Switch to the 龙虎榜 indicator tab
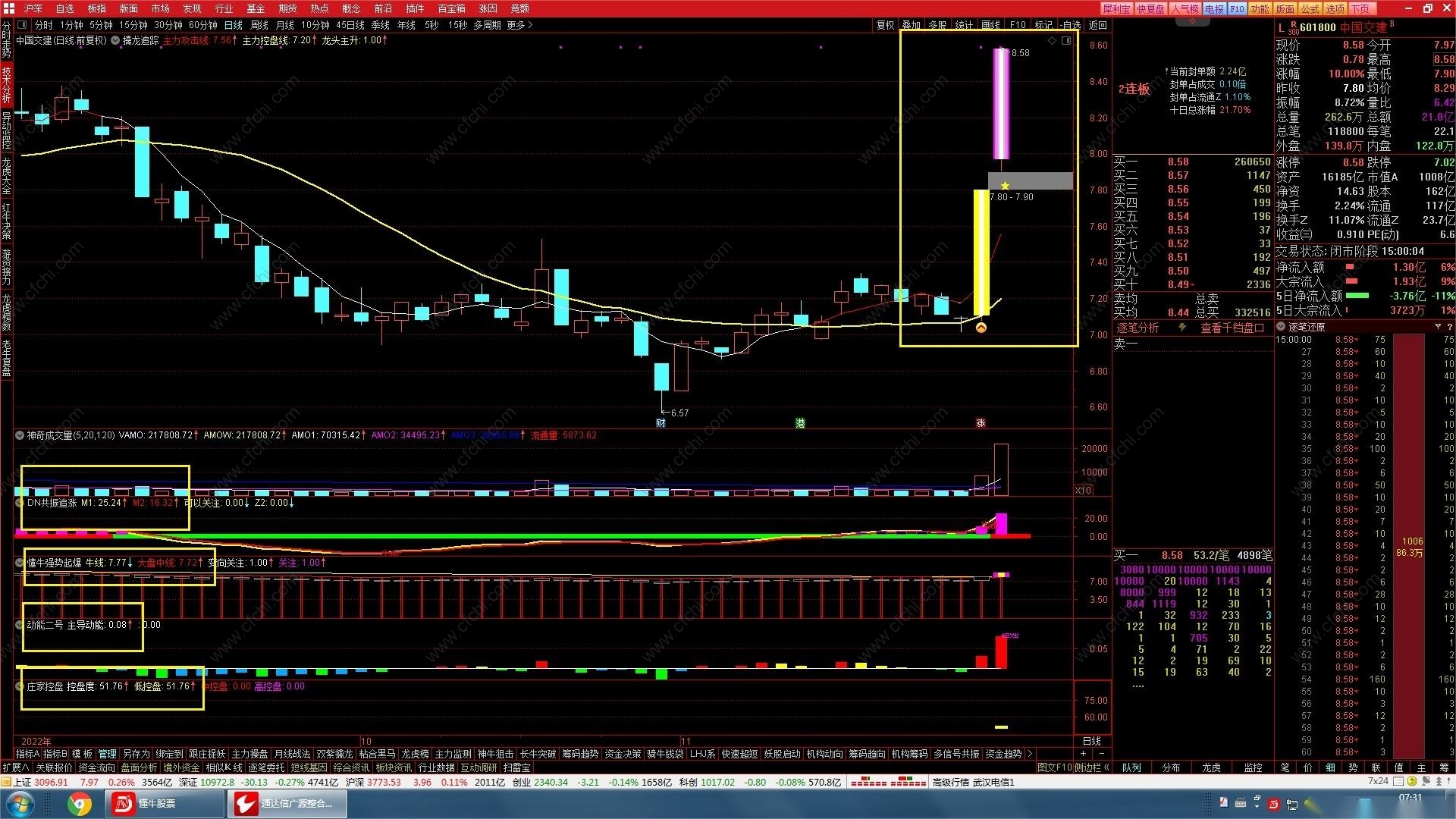Viewport: 1456px width, 819px height. point(415,754)
